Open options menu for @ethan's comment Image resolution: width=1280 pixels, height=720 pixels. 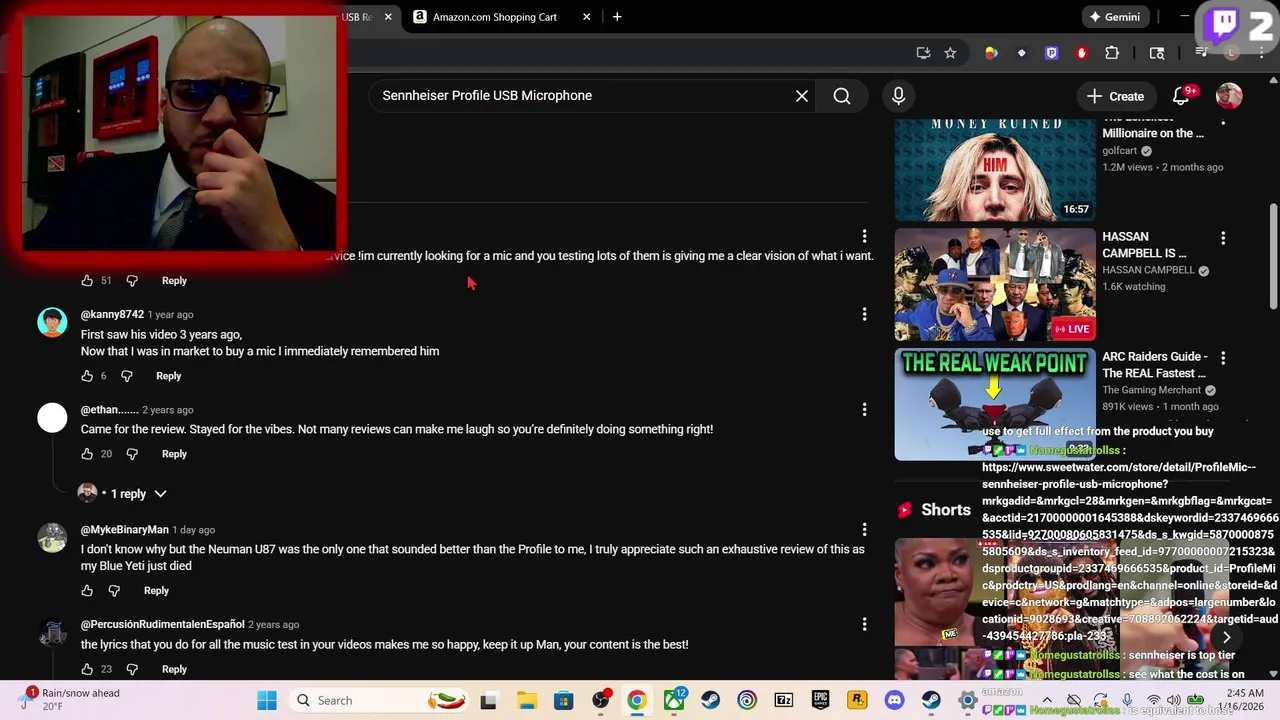tap(864, 409)
